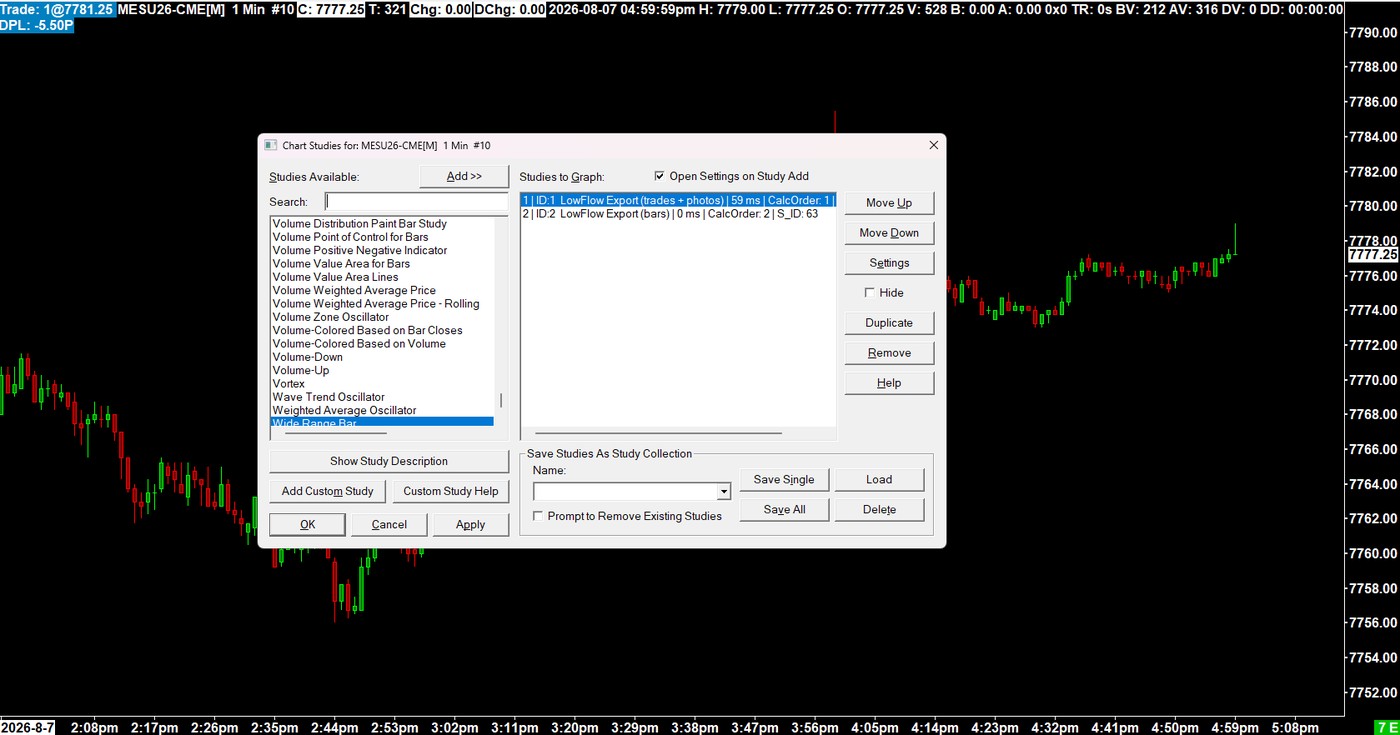Choose Weighted Average Oscillator

[382, 410]
